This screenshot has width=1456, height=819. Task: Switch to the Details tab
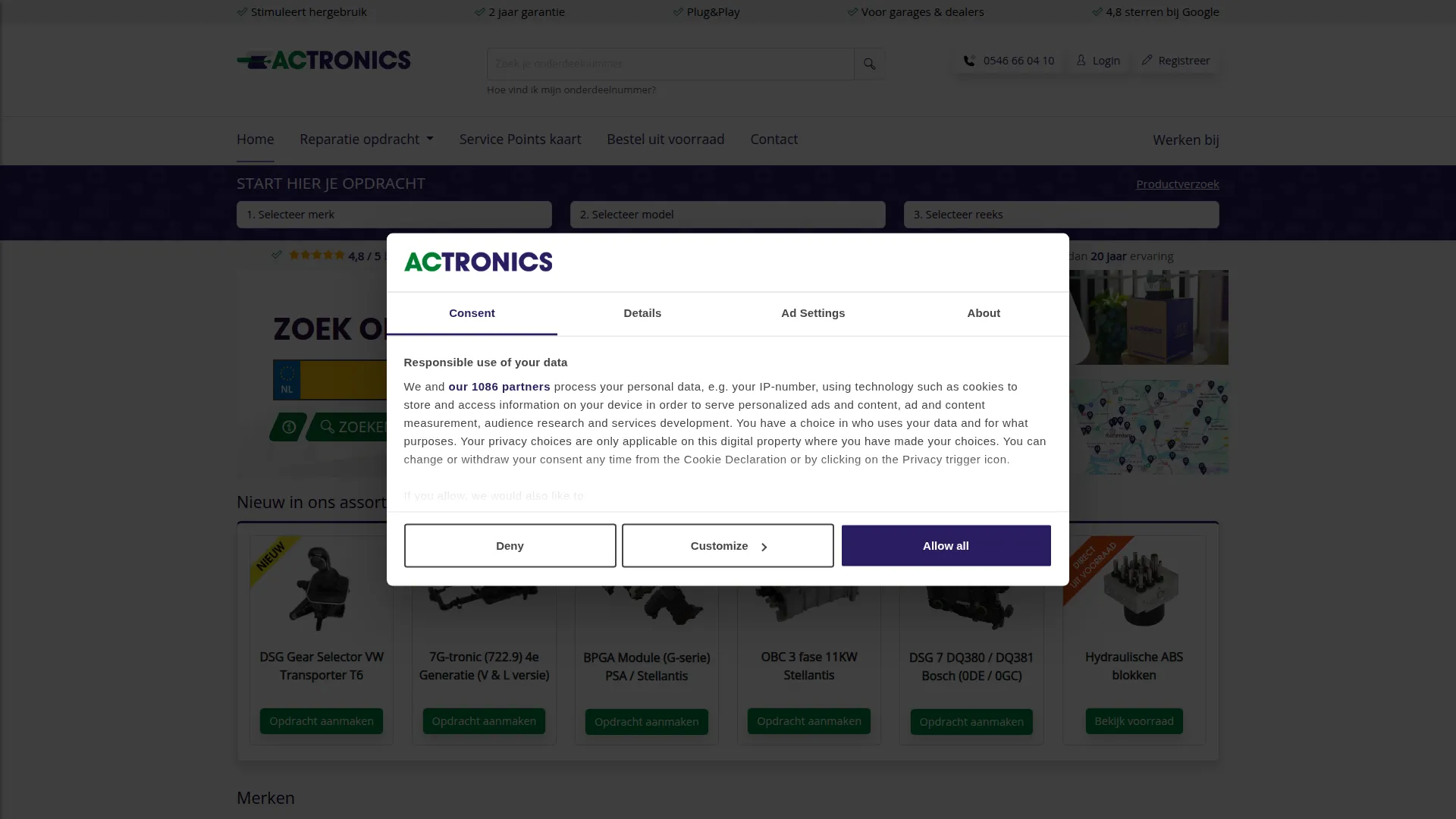pos(642,313)
